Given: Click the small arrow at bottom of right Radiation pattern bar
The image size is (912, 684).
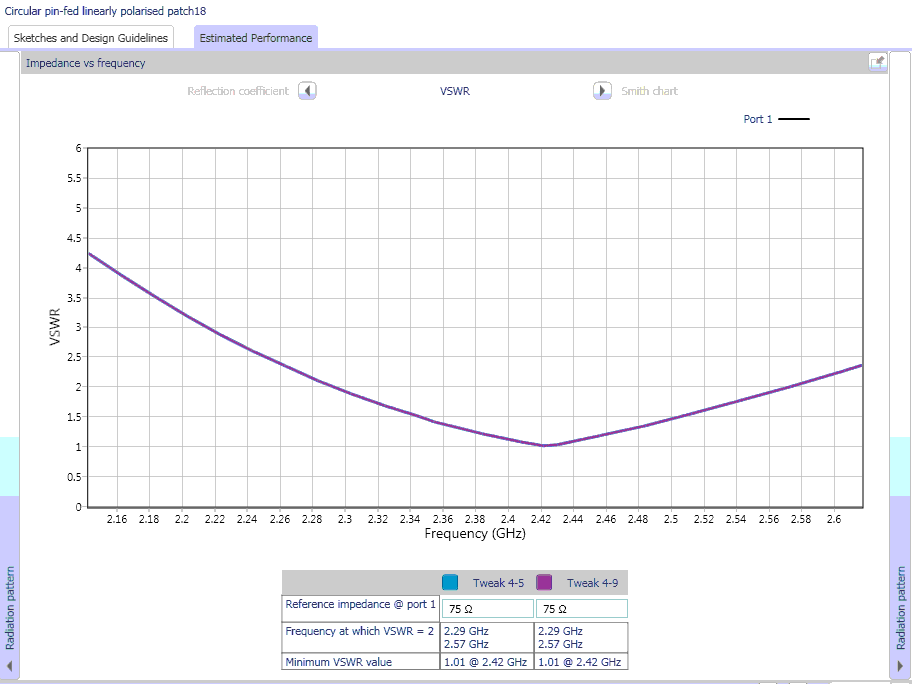Looking at the screenshot, I should [901, 664].
